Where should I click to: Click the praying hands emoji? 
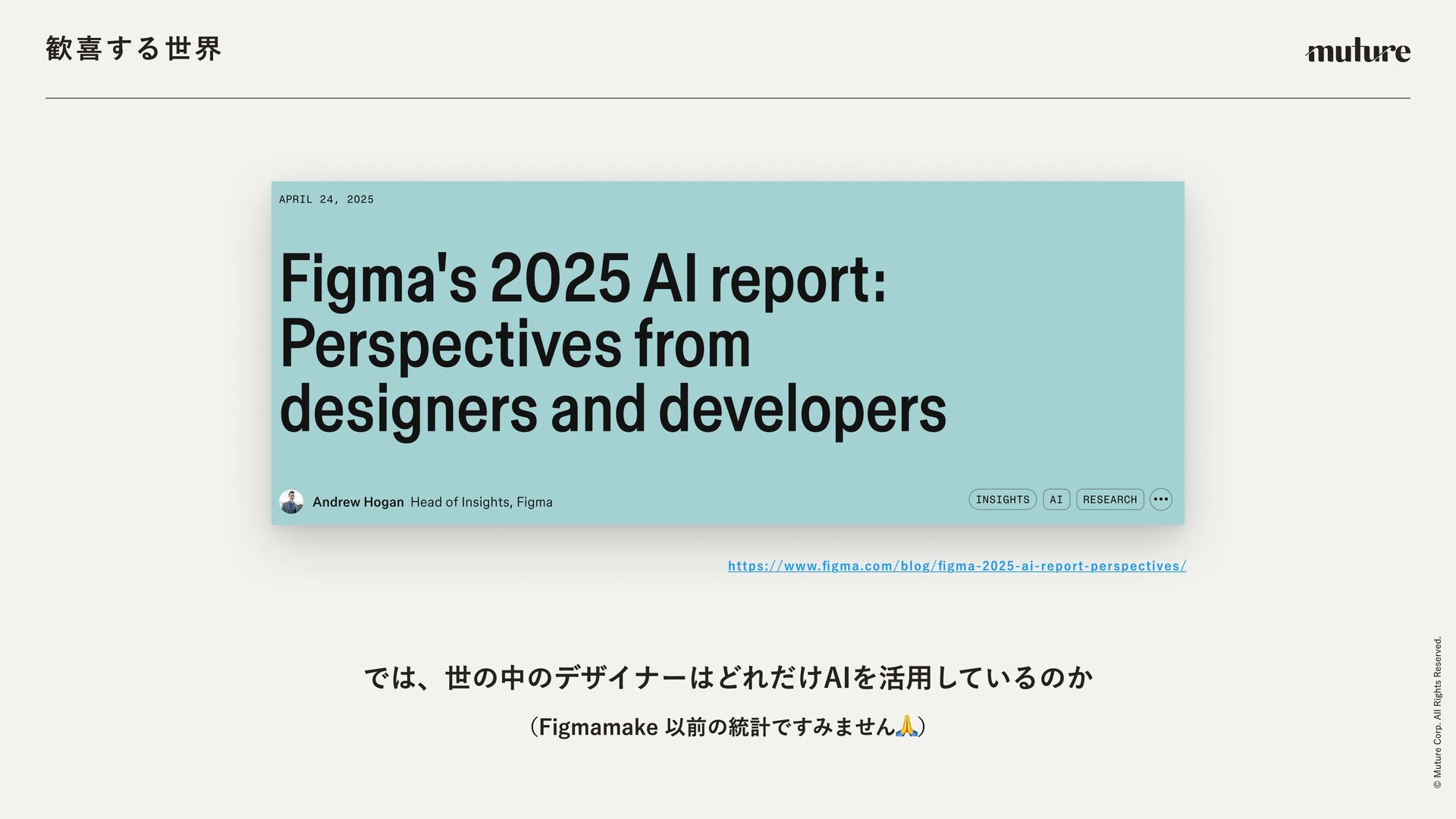(x=907, y=726)
